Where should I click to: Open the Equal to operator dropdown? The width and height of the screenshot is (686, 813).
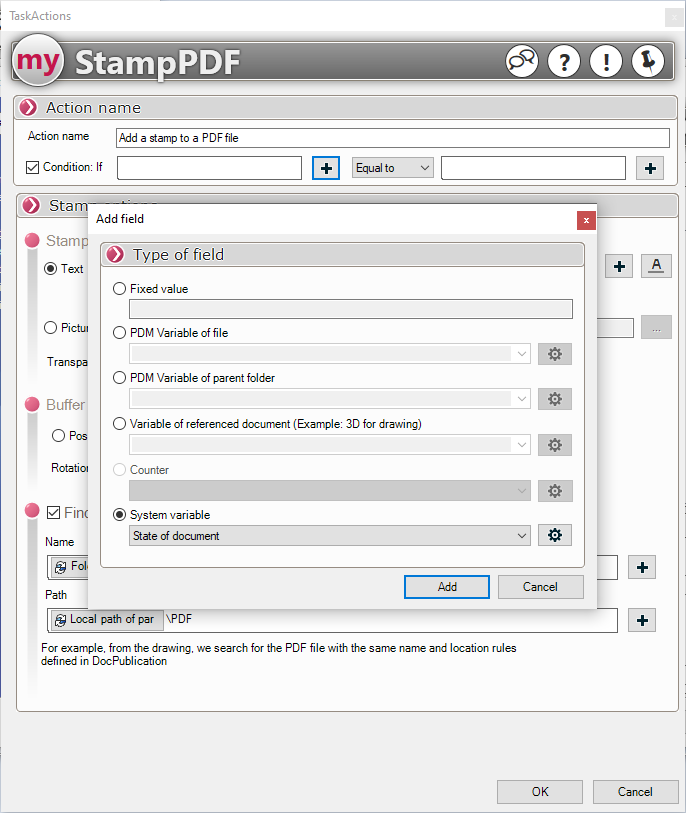pyautogui.click(x=393, y=168)
